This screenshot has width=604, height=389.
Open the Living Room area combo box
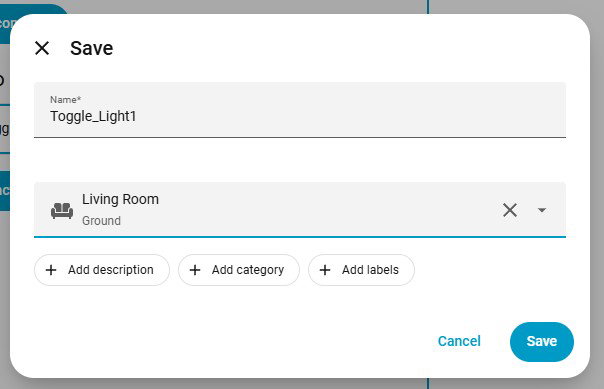pyautogui.click(x=300, y=210)
